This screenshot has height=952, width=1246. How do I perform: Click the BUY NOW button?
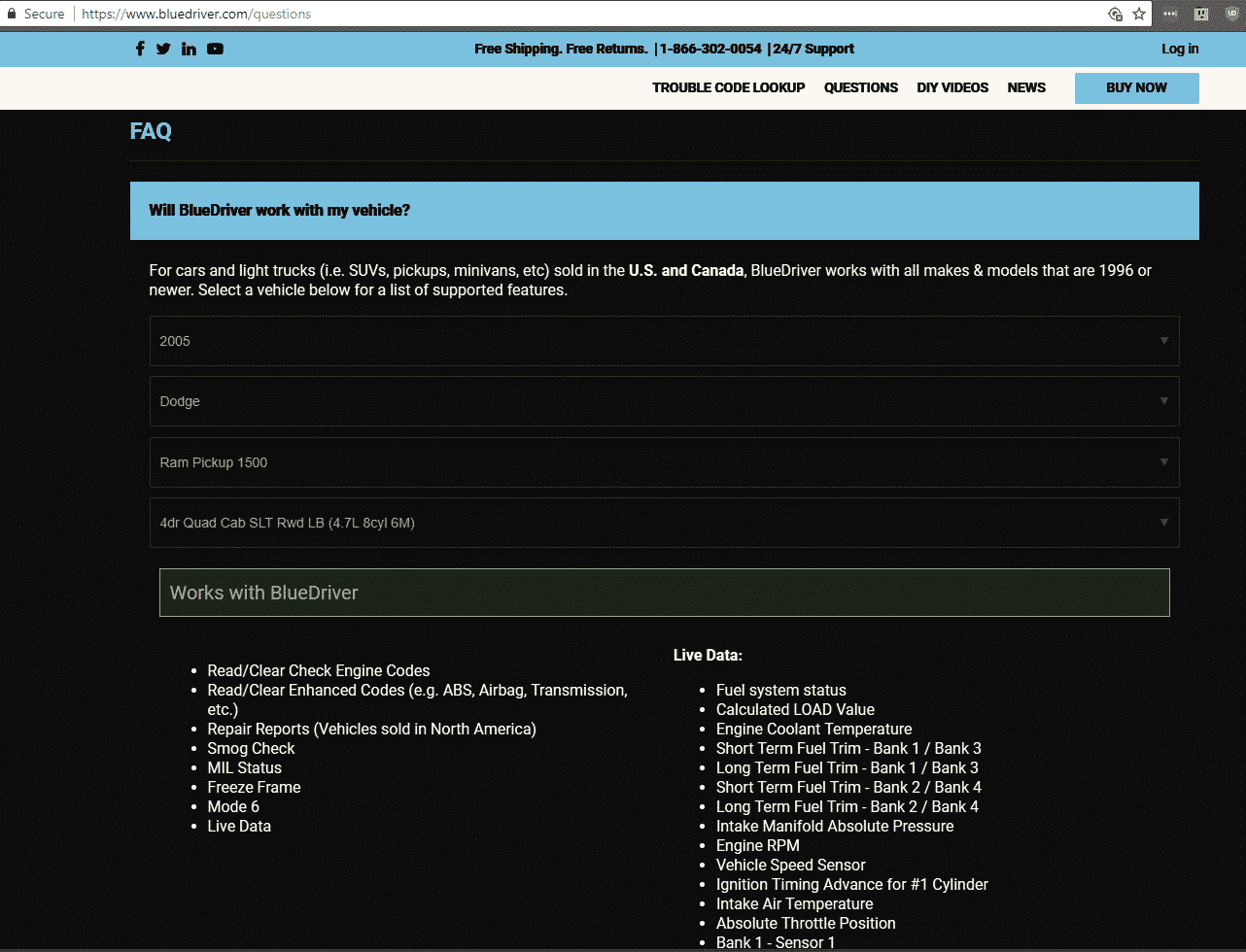[1137, 87]
